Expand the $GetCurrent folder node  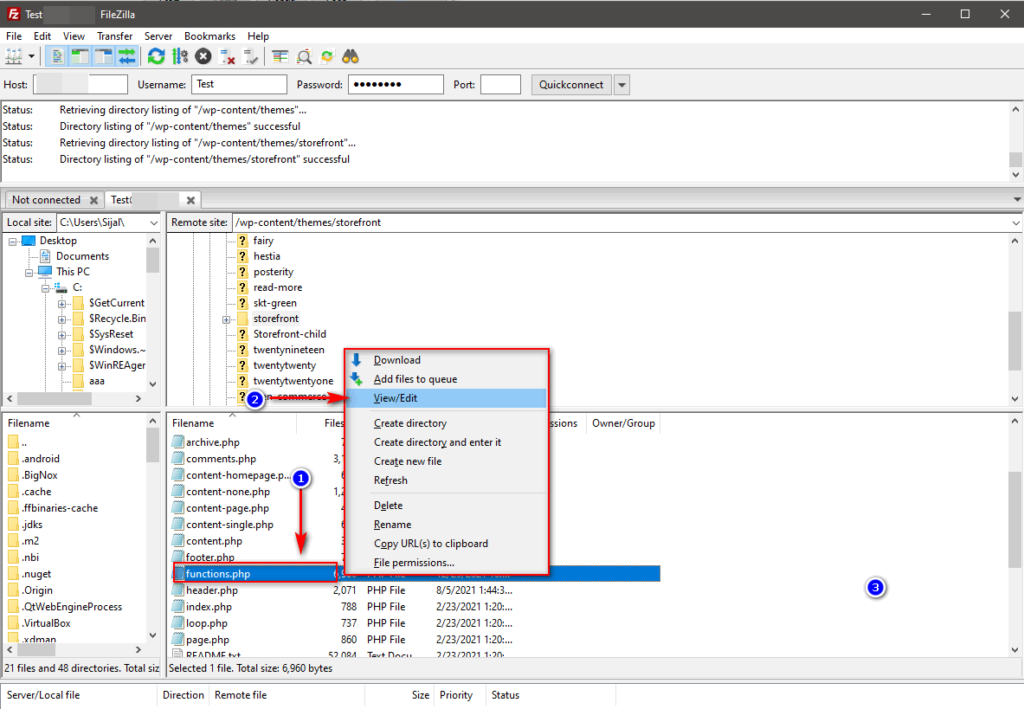point(61,304)
